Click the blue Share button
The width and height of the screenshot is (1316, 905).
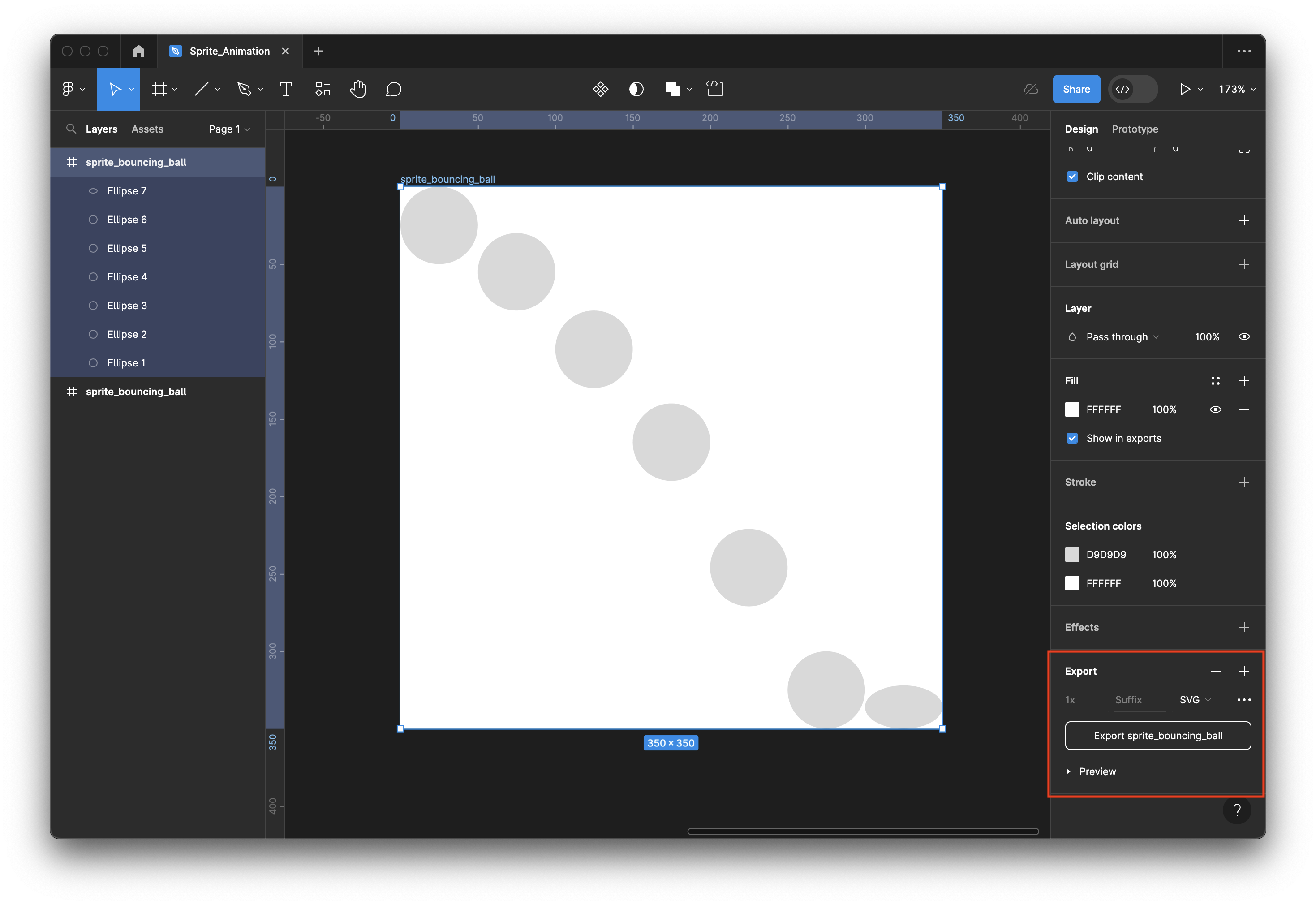click(1076, 89)
